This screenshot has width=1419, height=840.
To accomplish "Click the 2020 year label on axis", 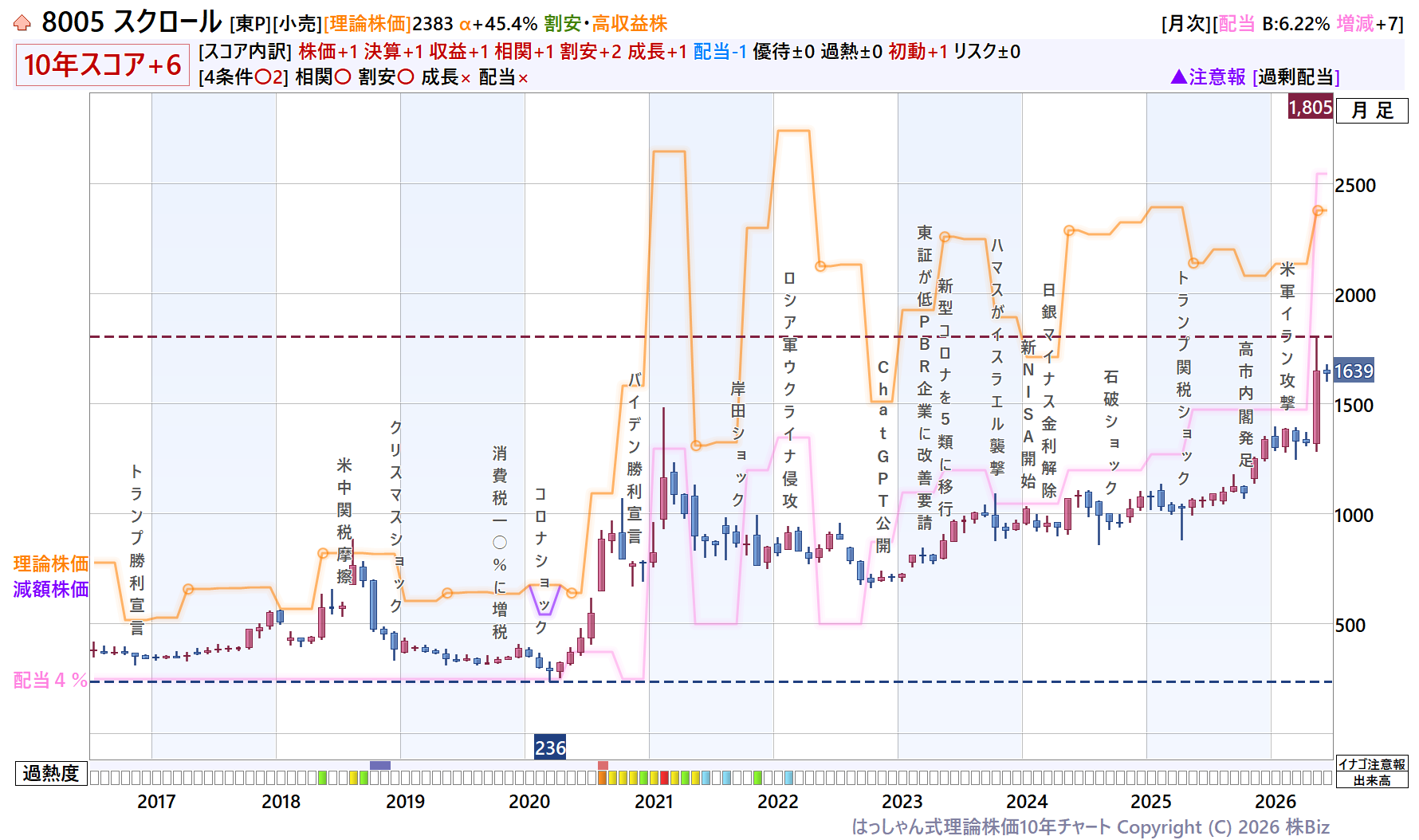I will 529,802.
